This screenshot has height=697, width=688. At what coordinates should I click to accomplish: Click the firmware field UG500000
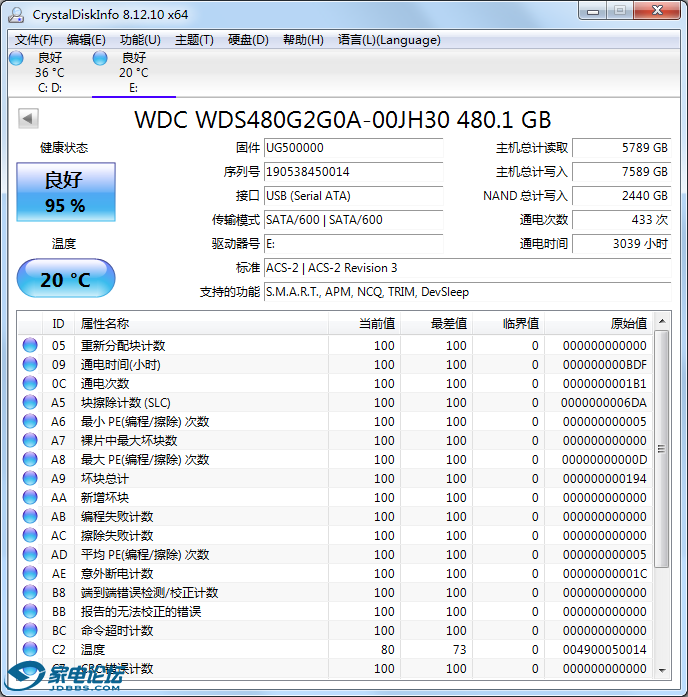pyautogui.click(x=353, y=148)
